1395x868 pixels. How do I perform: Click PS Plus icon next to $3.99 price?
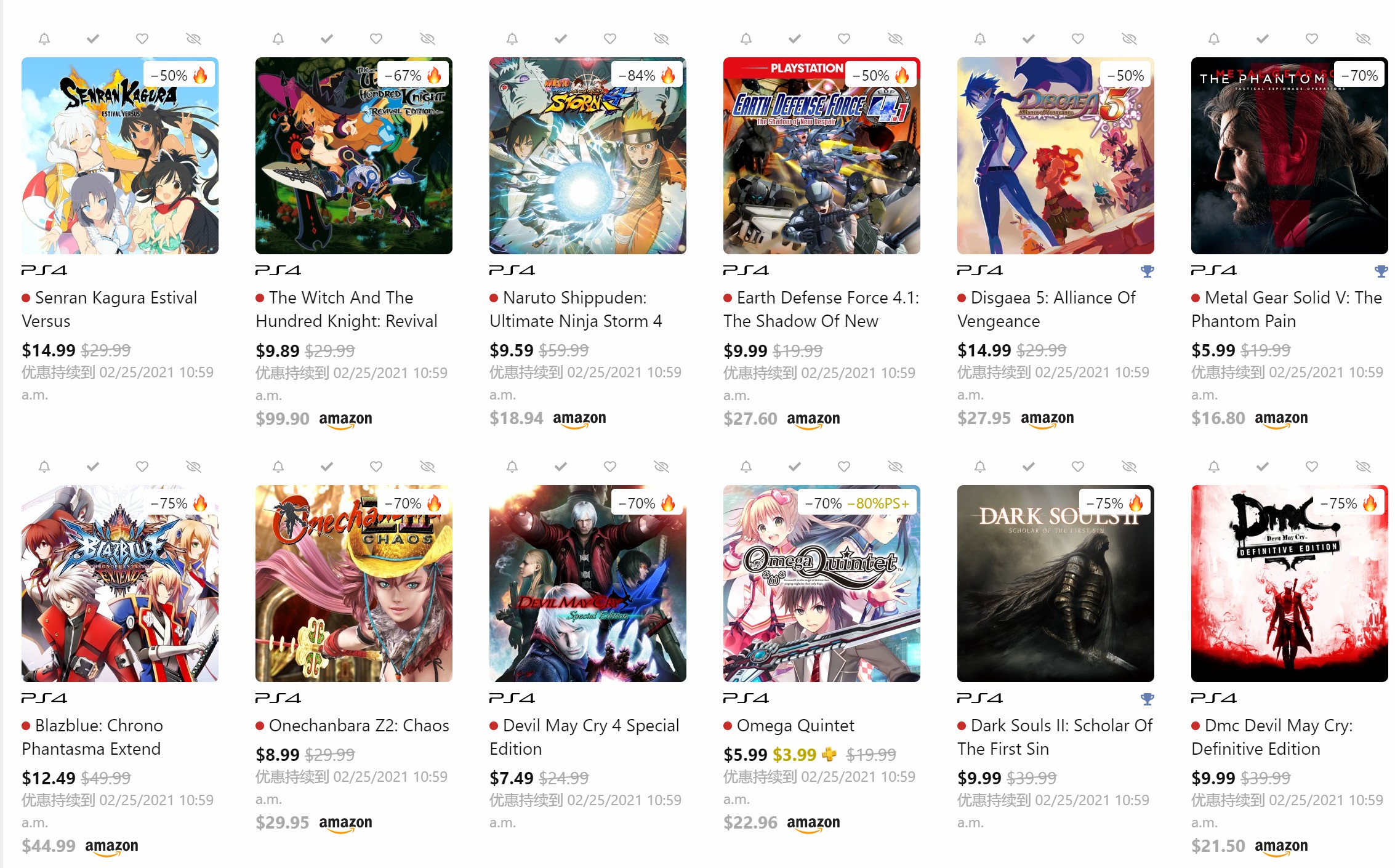(830, 754)
